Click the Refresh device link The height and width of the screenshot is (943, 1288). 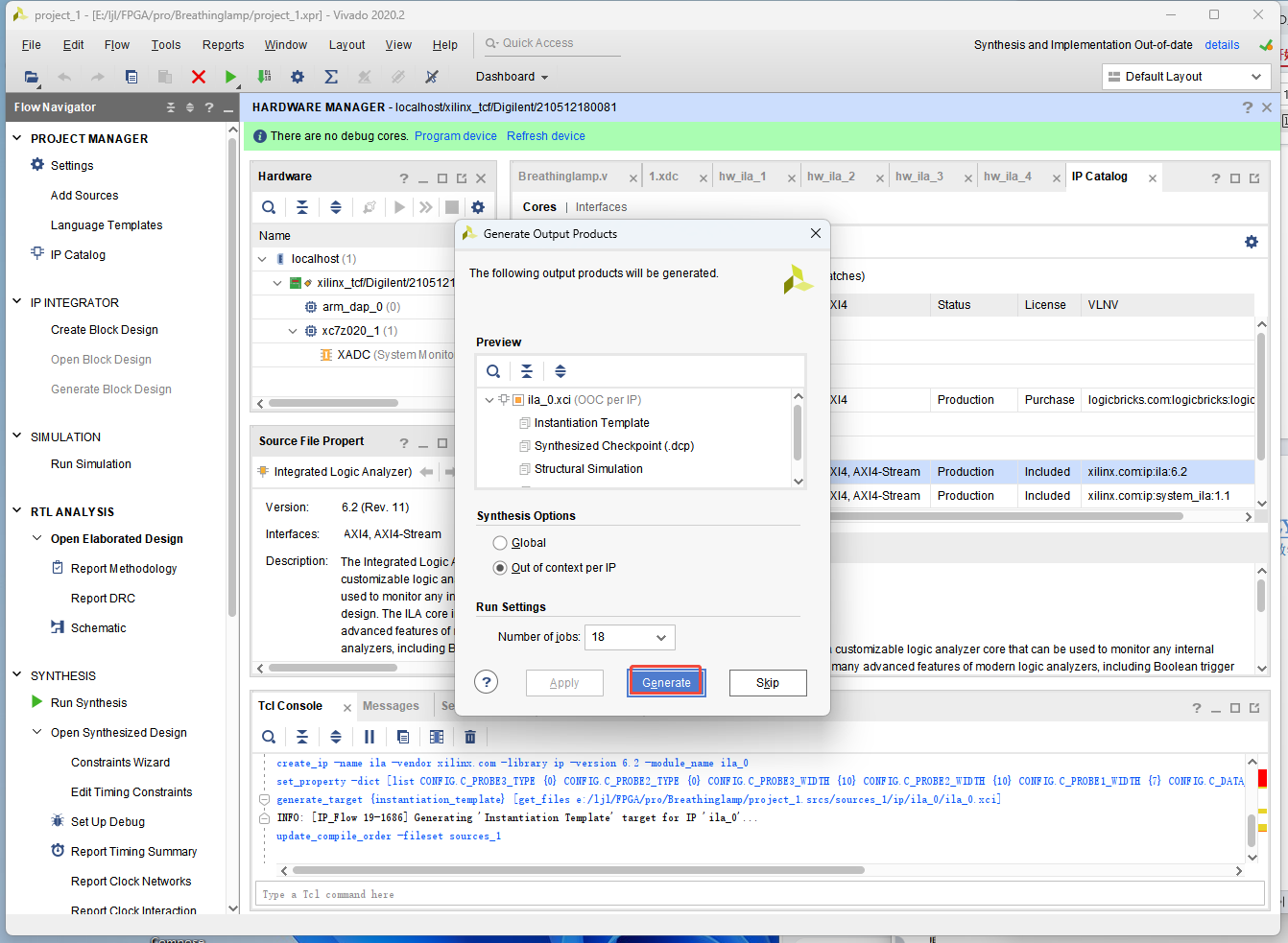(x=546, y=136)
